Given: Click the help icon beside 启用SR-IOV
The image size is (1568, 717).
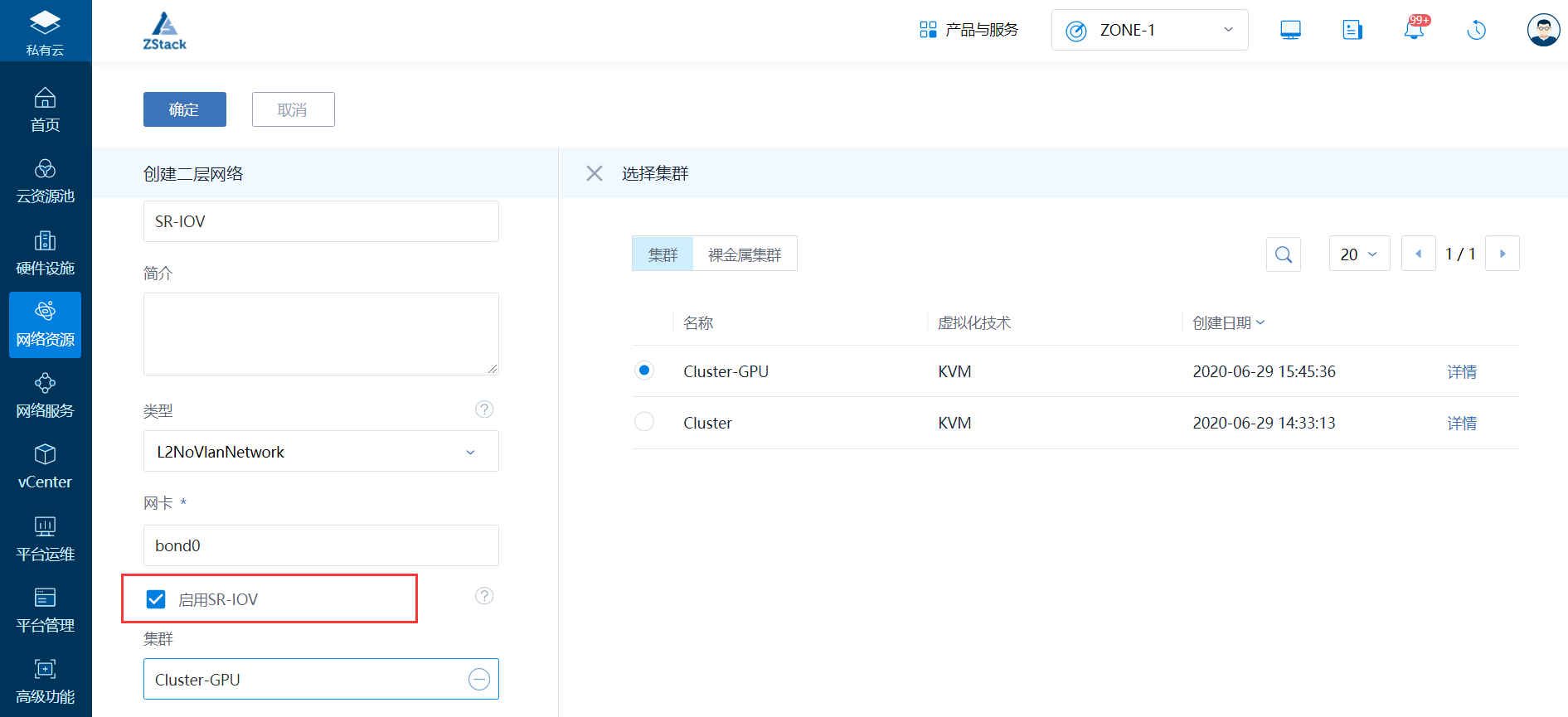Looking at the screenshot, I should pos(484,596).
